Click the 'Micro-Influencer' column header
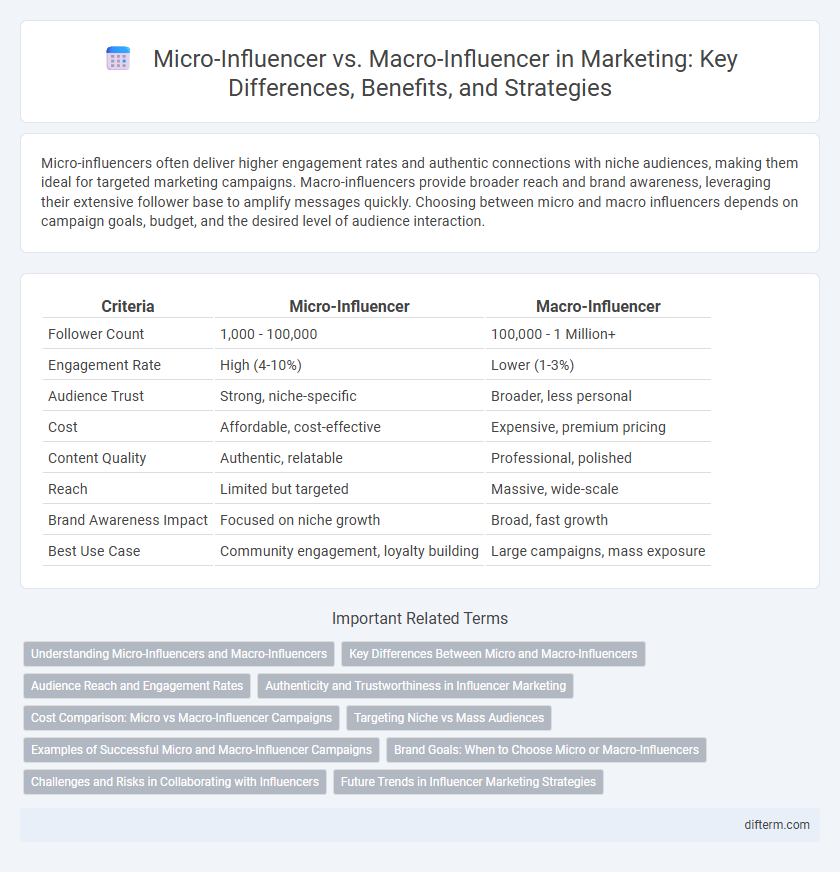 (349, 306)
